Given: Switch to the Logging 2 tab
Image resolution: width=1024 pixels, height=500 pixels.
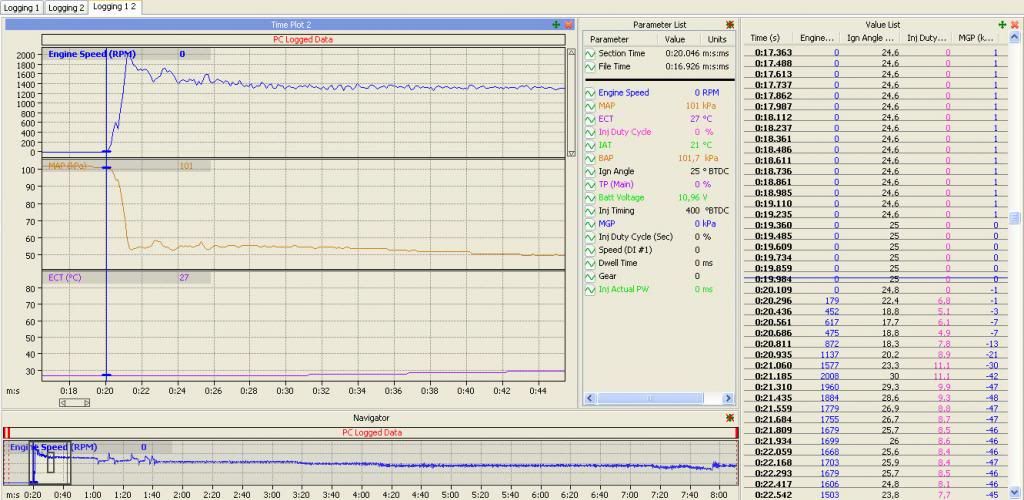Looking at the screenshot, I should 67,8.
